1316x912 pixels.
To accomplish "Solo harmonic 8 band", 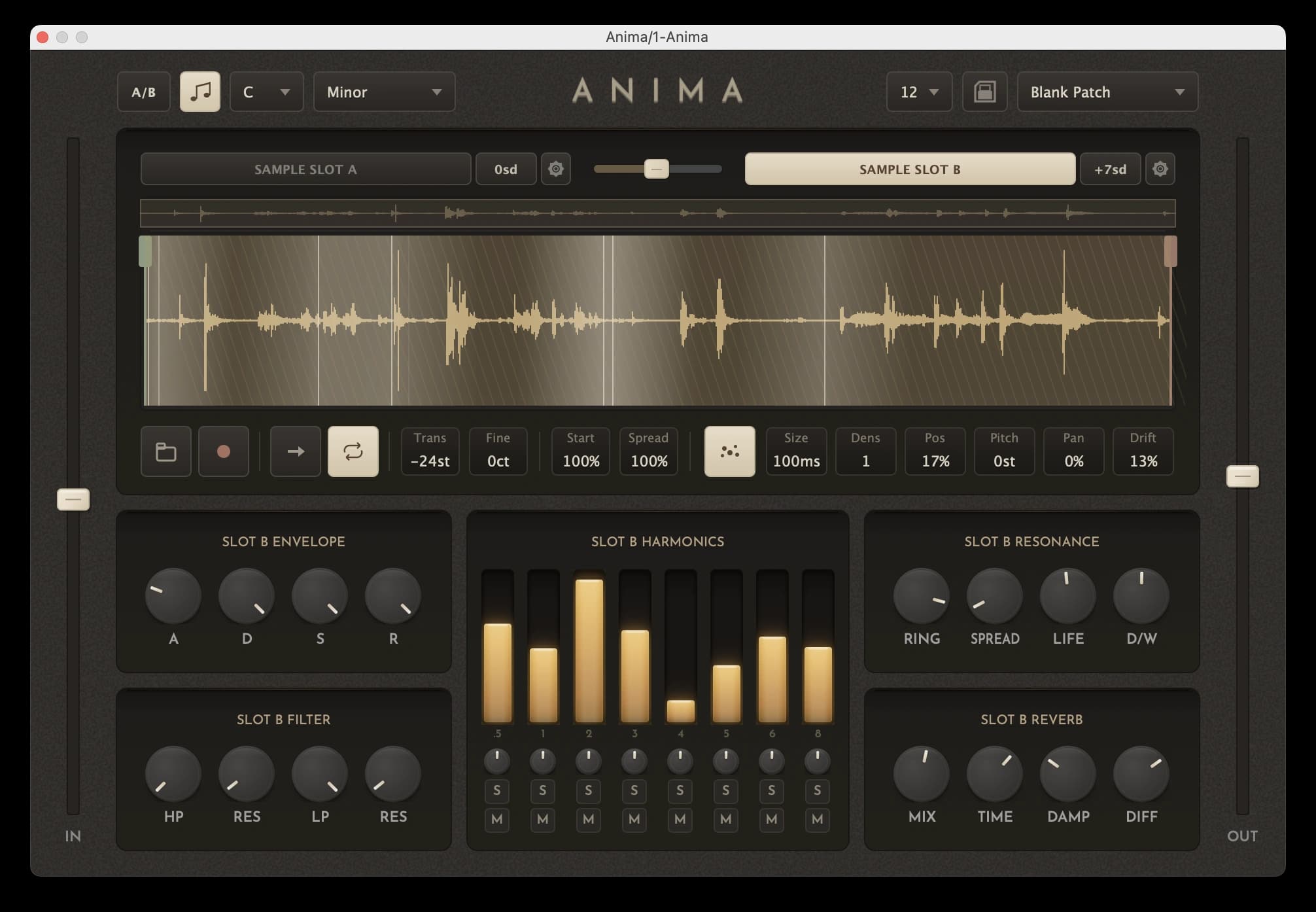I will click(x=818, y=790).
